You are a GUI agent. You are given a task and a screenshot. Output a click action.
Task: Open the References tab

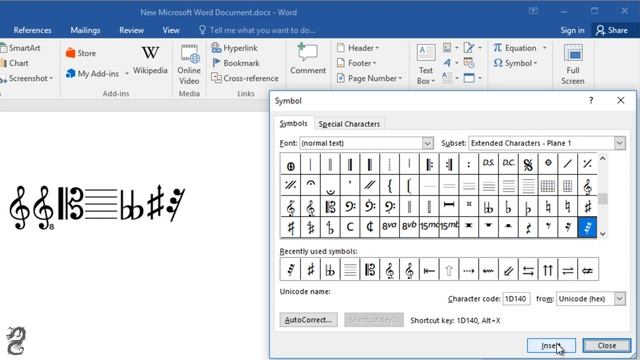point(33,30)
